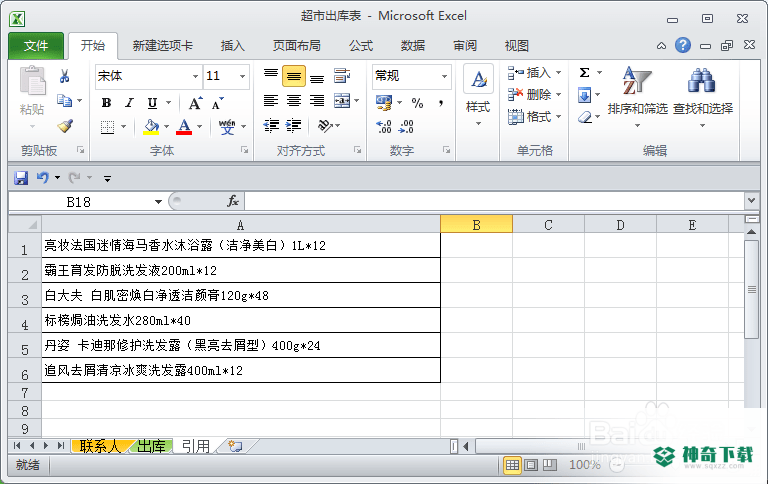Increase font size with large A icon
This screenshot has width=768, height=484.
pyautogui.click(x=195, y=103)
